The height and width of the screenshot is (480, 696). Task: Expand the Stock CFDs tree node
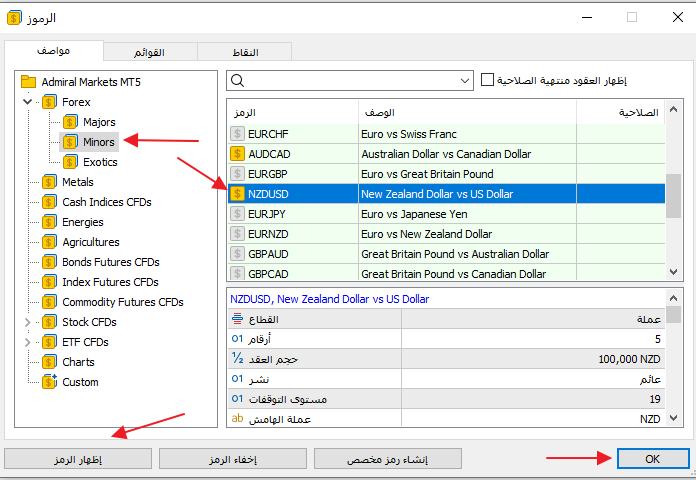coord(28,322)
